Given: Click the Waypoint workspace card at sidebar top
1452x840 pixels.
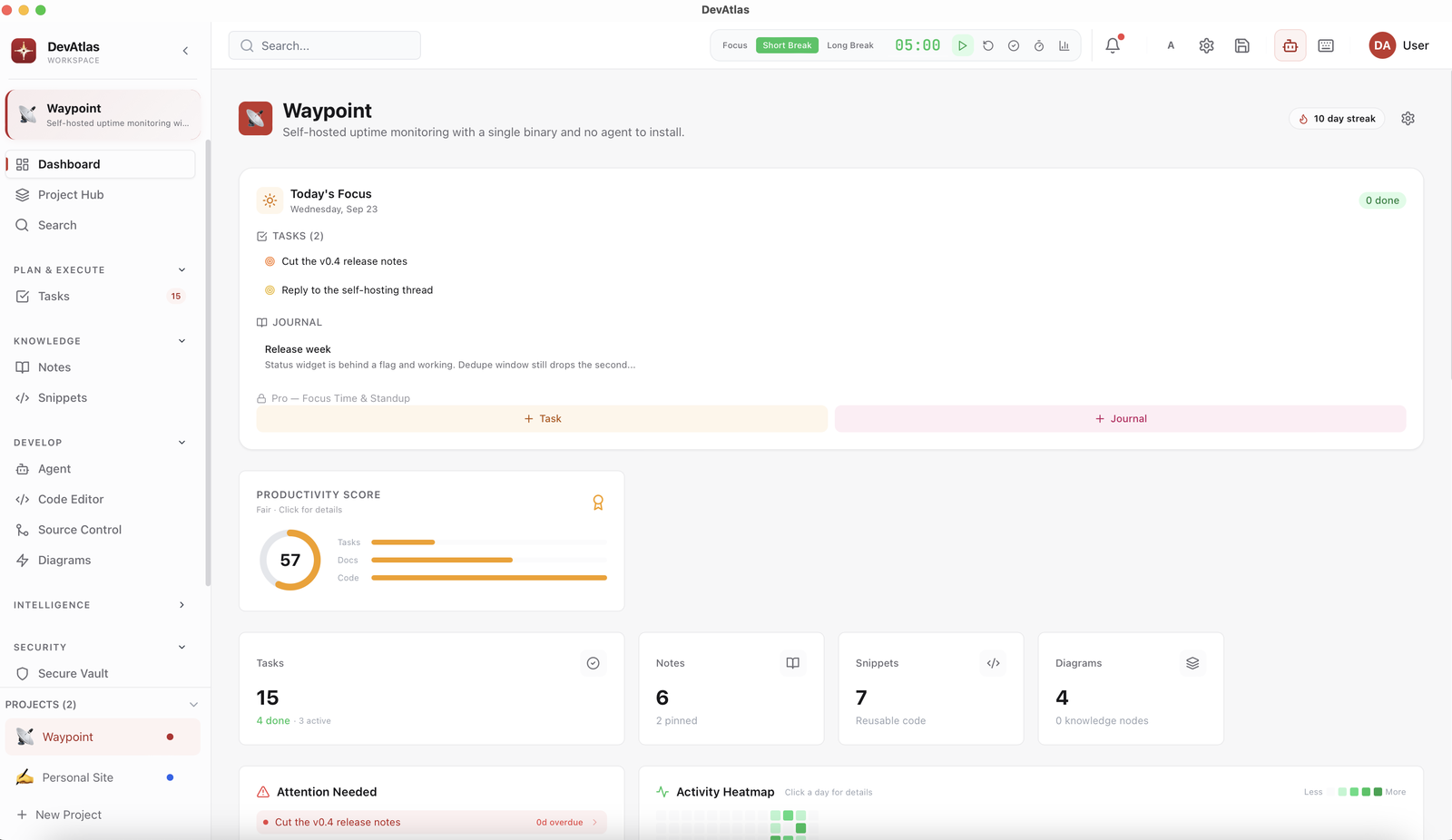Looking at the screenshot, I should click(103, 114).
